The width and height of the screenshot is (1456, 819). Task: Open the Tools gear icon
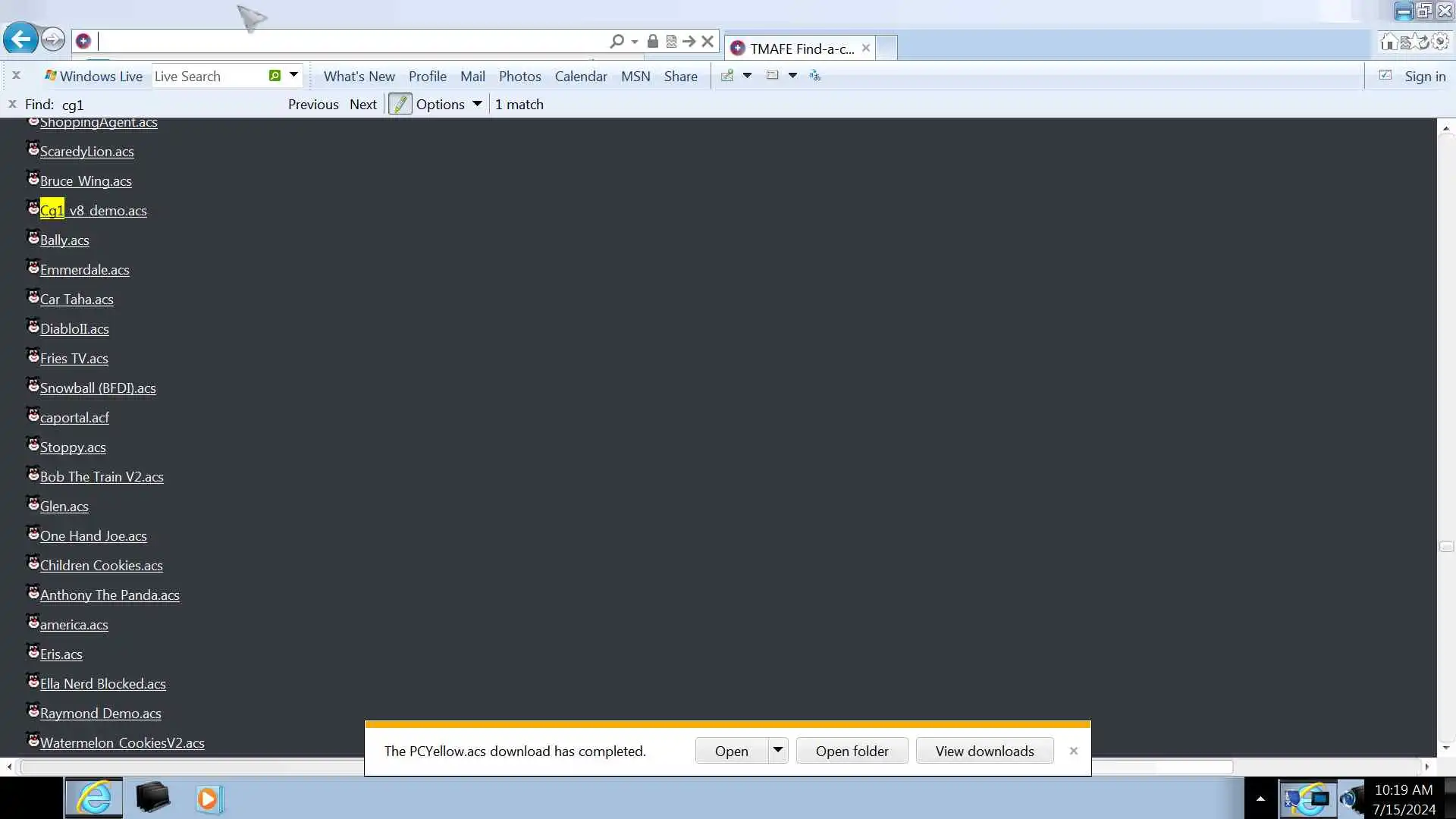pyautogui.click(x=1440, y=42)
